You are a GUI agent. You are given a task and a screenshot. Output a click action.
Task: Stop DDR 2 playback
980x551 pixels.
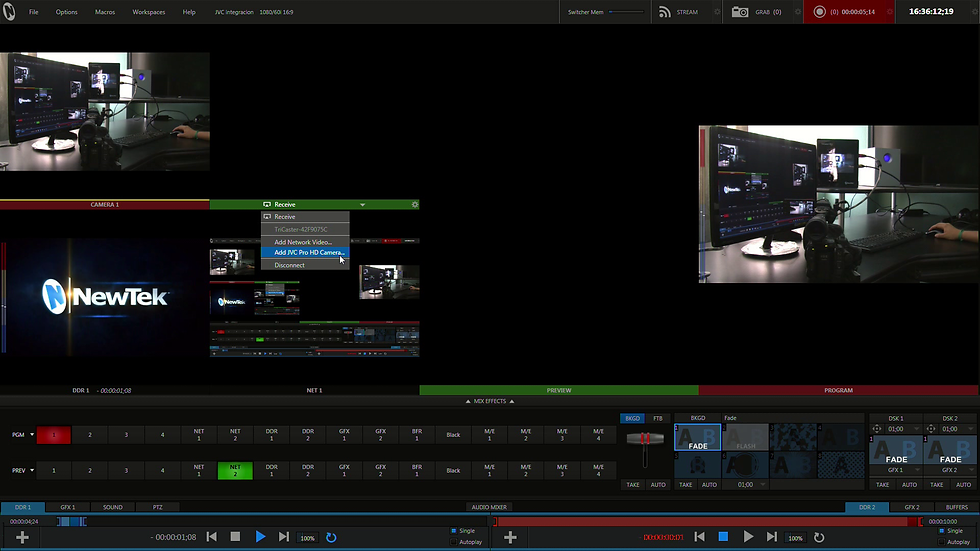coord(723,537)
